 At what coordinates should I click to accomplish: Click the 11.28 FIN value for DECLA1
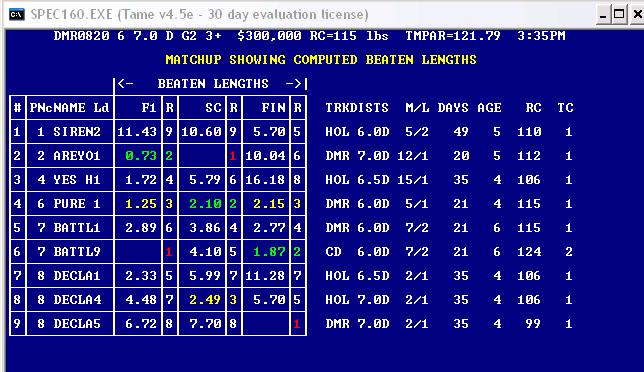click(x=265, y=276)
